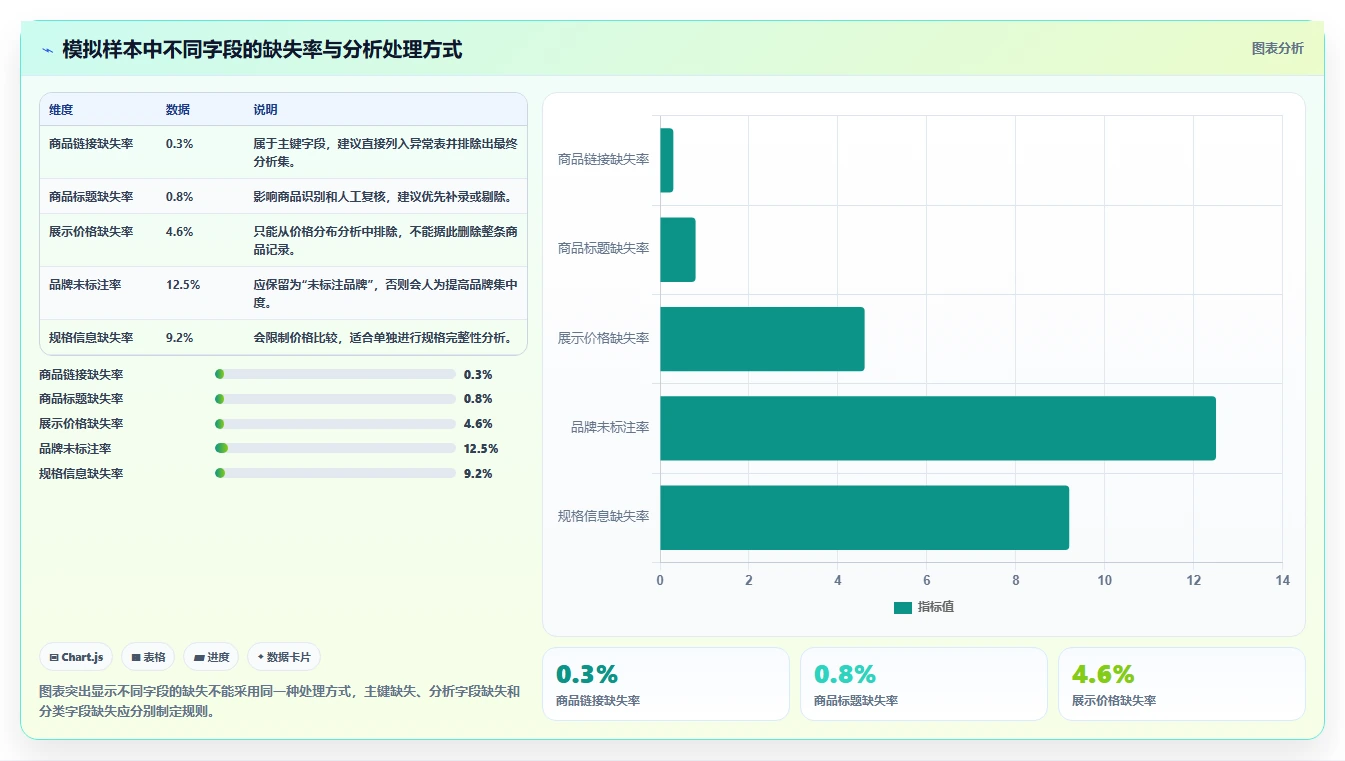Click the summary paragraph starting 图表突出显示

pos(279,702)
